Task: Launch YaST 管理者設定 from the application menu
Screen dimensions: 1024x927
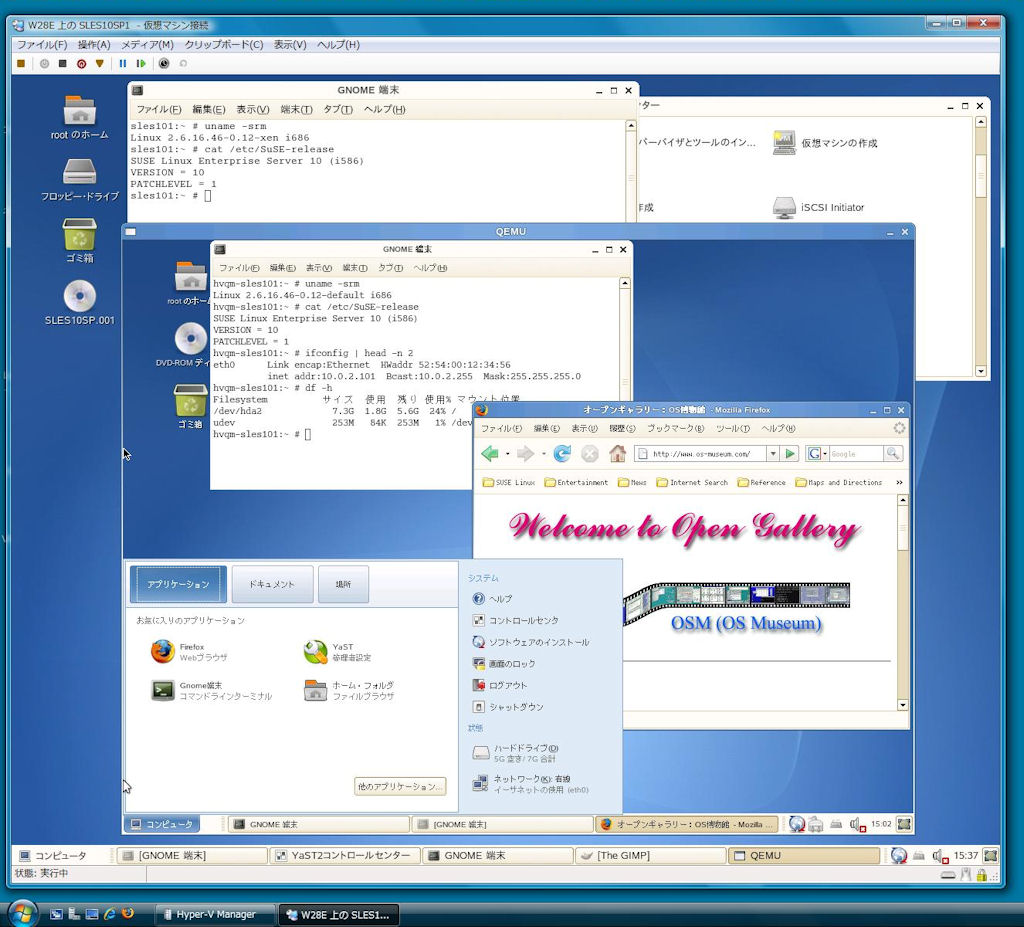Action: coord(338,652)
